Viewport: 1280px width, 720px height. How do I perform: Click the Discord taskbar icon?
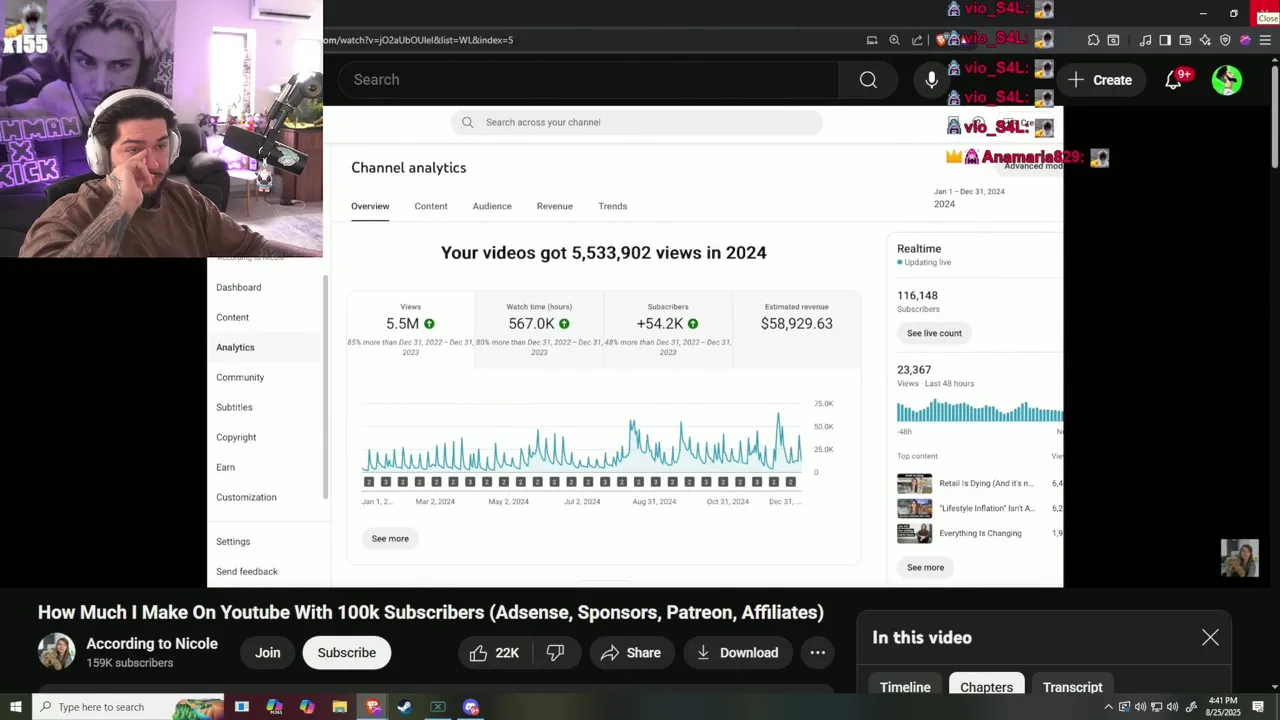(x=471, y=707)
